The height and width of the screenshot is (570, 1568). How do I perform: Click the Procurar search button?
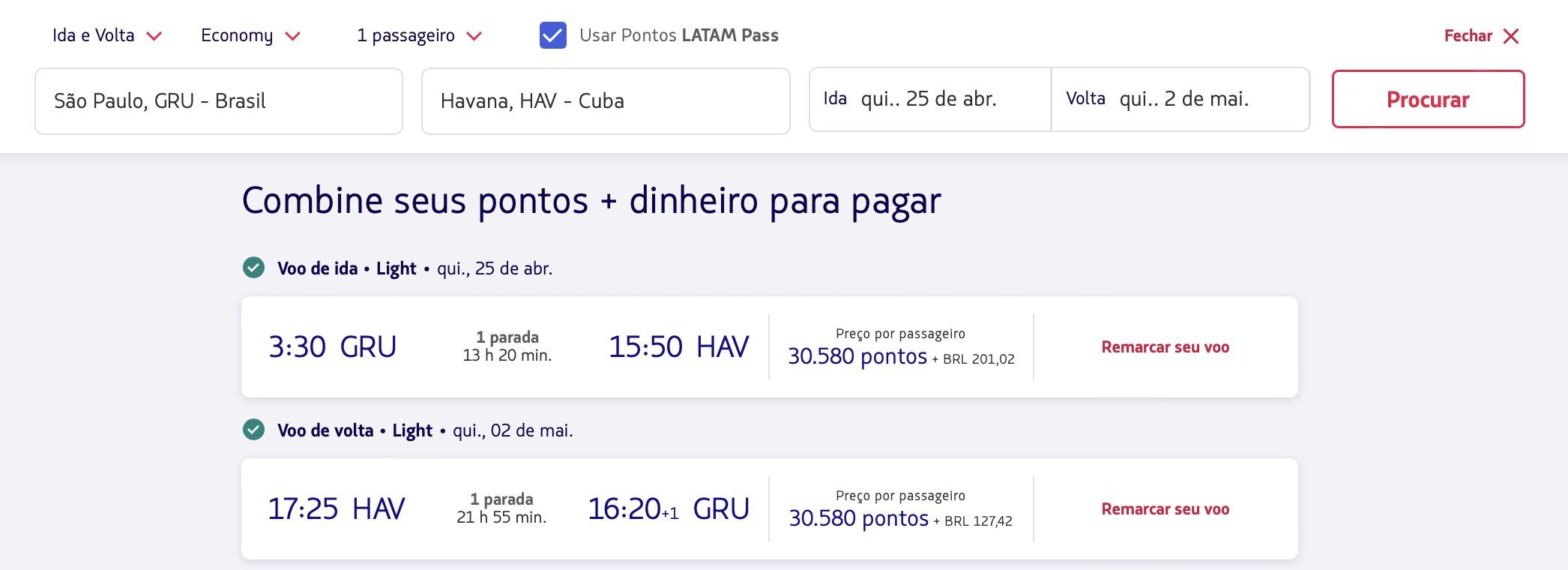tap(1427, 99)
